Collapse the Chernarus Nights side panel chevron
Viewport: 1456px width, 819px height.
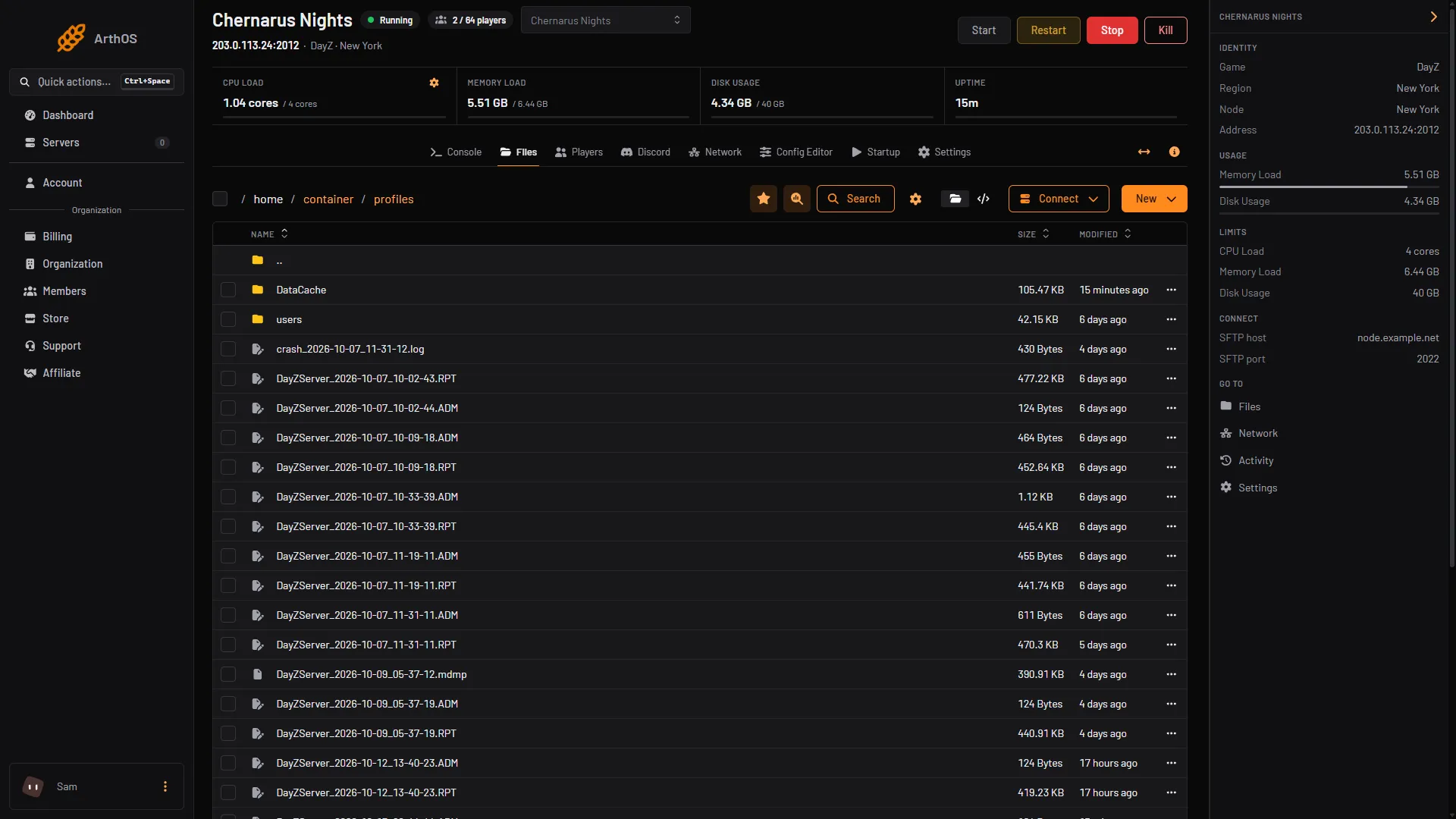[1433, 17]
